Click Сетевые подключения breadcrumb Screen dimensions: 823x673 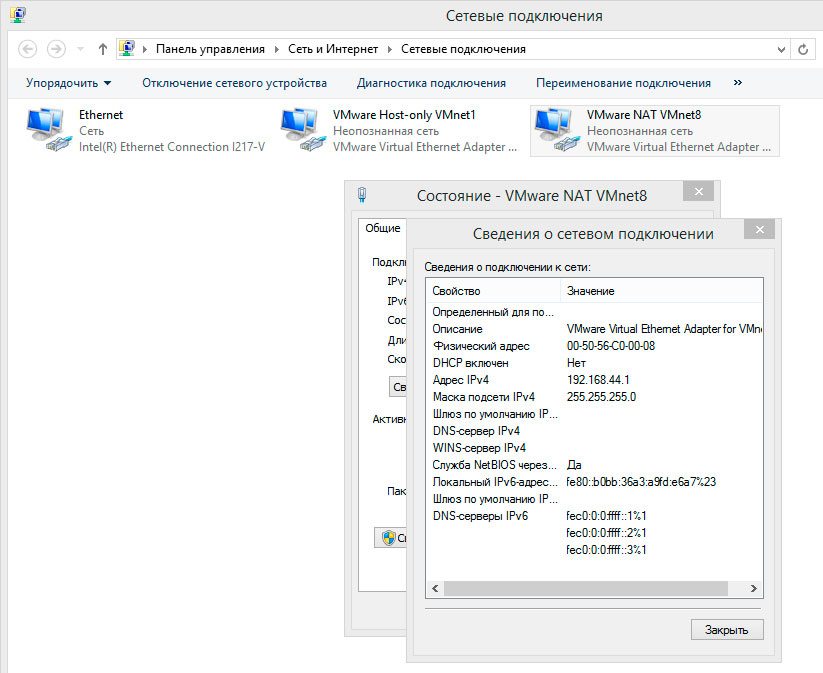click(x=463, y=49)
